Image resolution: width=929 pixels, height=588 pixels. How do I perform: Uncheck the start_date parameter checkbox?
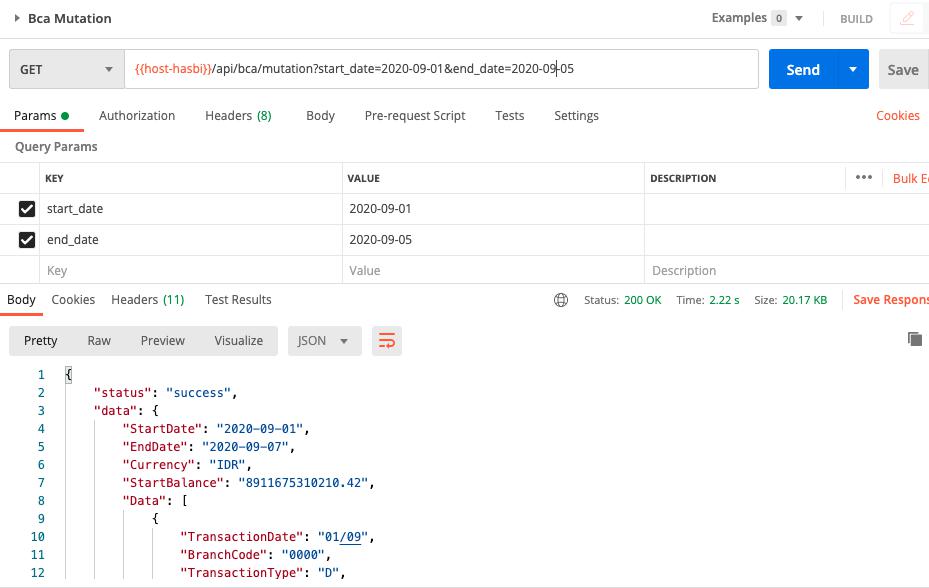(x=27, y=209)
